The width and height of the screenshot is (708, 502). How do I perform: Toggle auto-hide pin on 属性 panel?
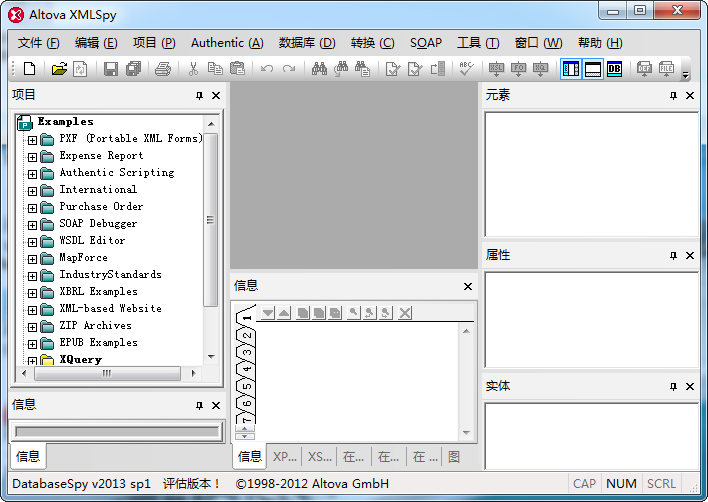(x=673, y=256)
